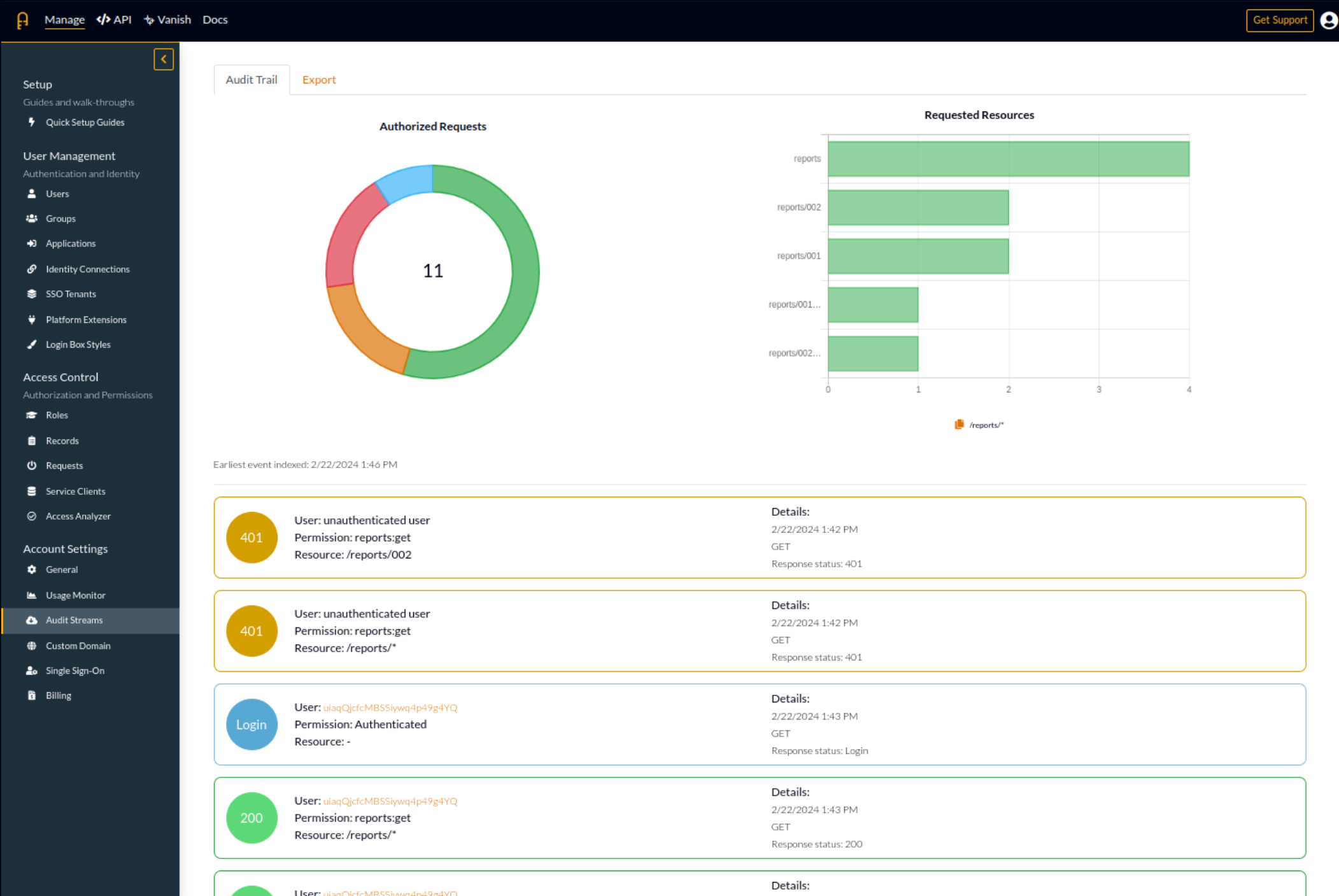Viewport: 1339px width, 896px height.
Task: Open the user profile avatar menu
Action: pos(1328,20)
